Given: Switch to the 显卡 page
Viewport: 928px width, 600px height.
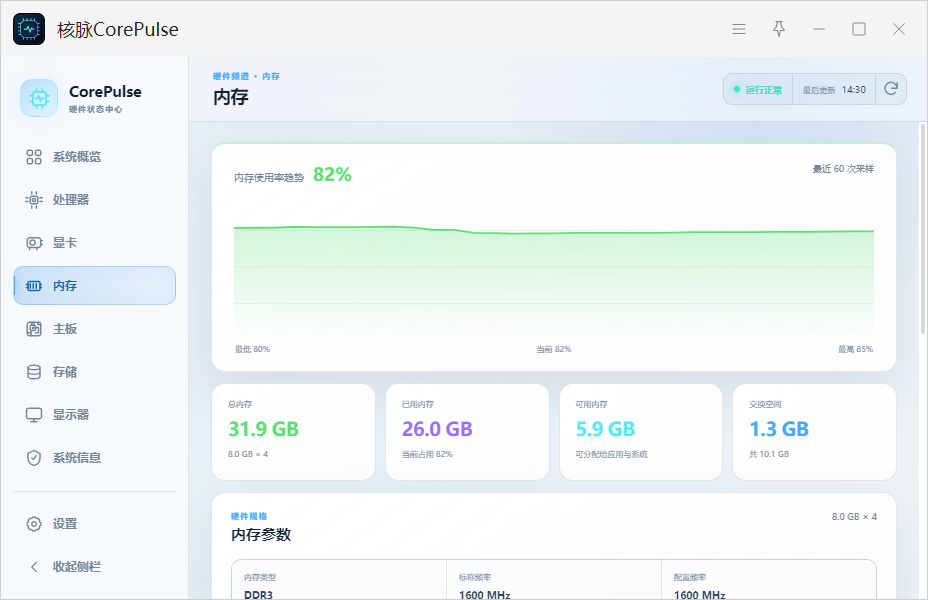Looking at the screenshot, I should 95,243.
